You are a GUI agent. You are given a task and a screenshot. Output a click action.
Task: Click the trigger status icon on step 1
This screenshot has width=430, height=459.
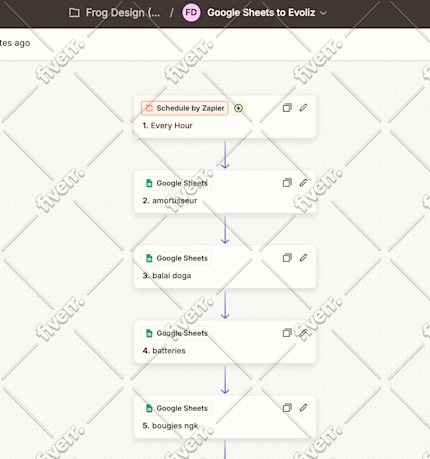[238, 108]
